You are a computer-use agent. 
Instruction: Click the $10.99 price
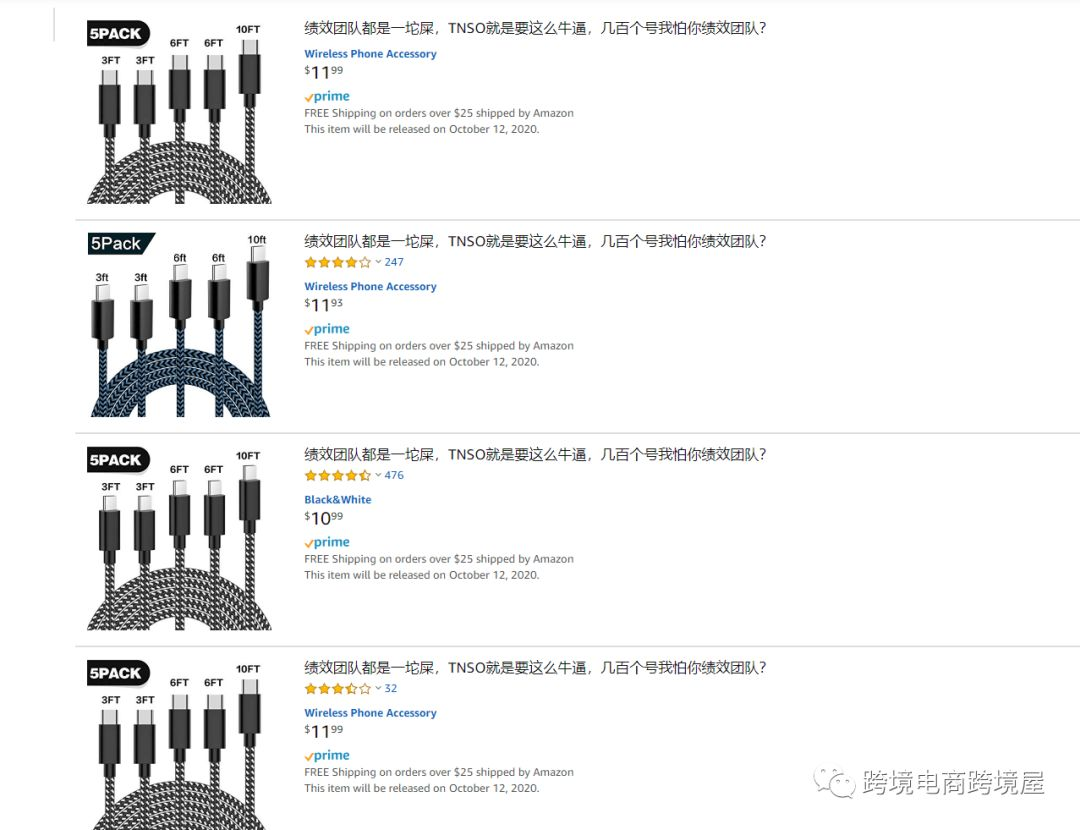(324, 518)
